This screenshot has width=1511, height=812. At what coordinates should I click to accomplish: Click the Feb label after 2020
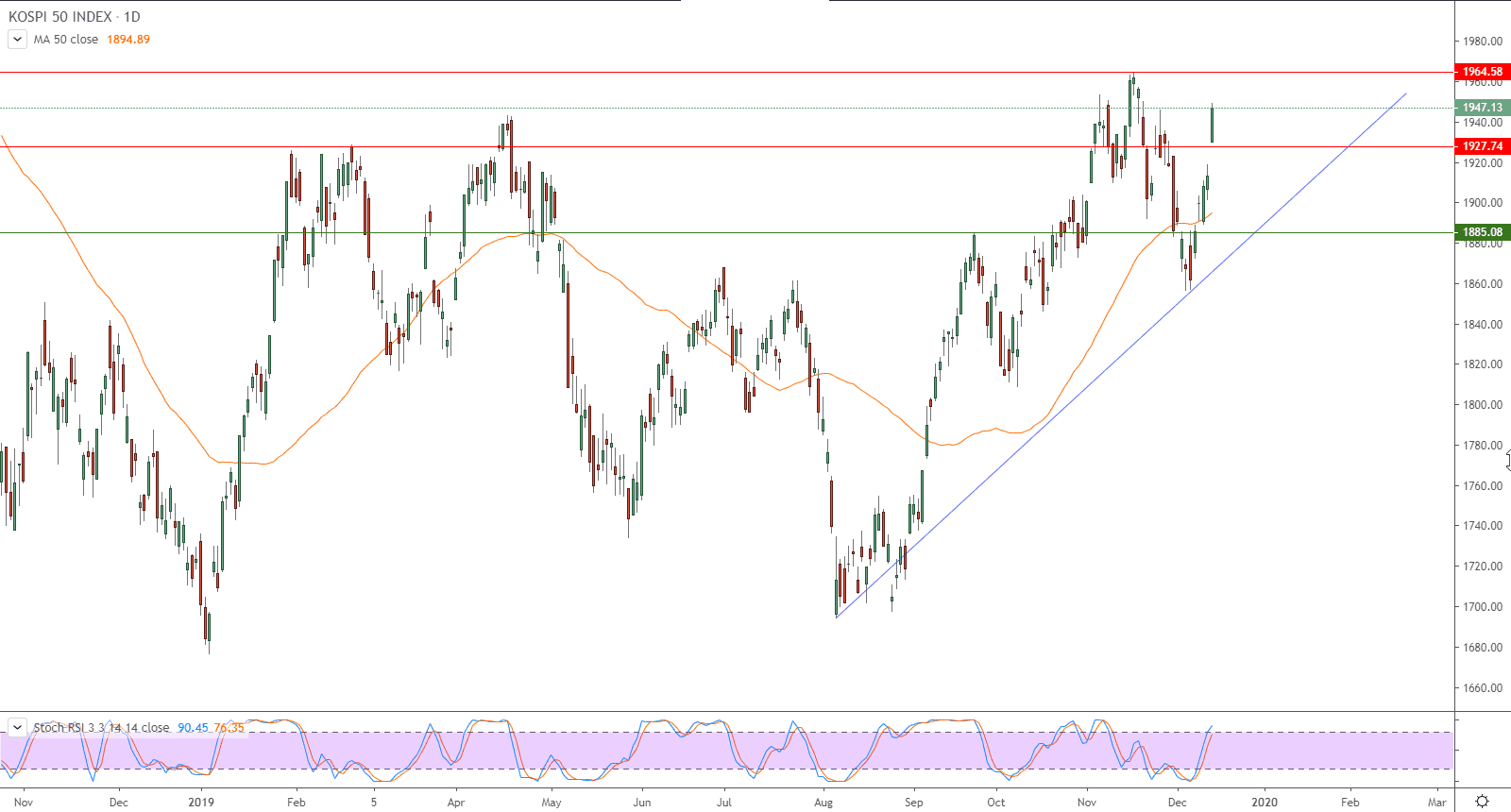[1350, 803]
